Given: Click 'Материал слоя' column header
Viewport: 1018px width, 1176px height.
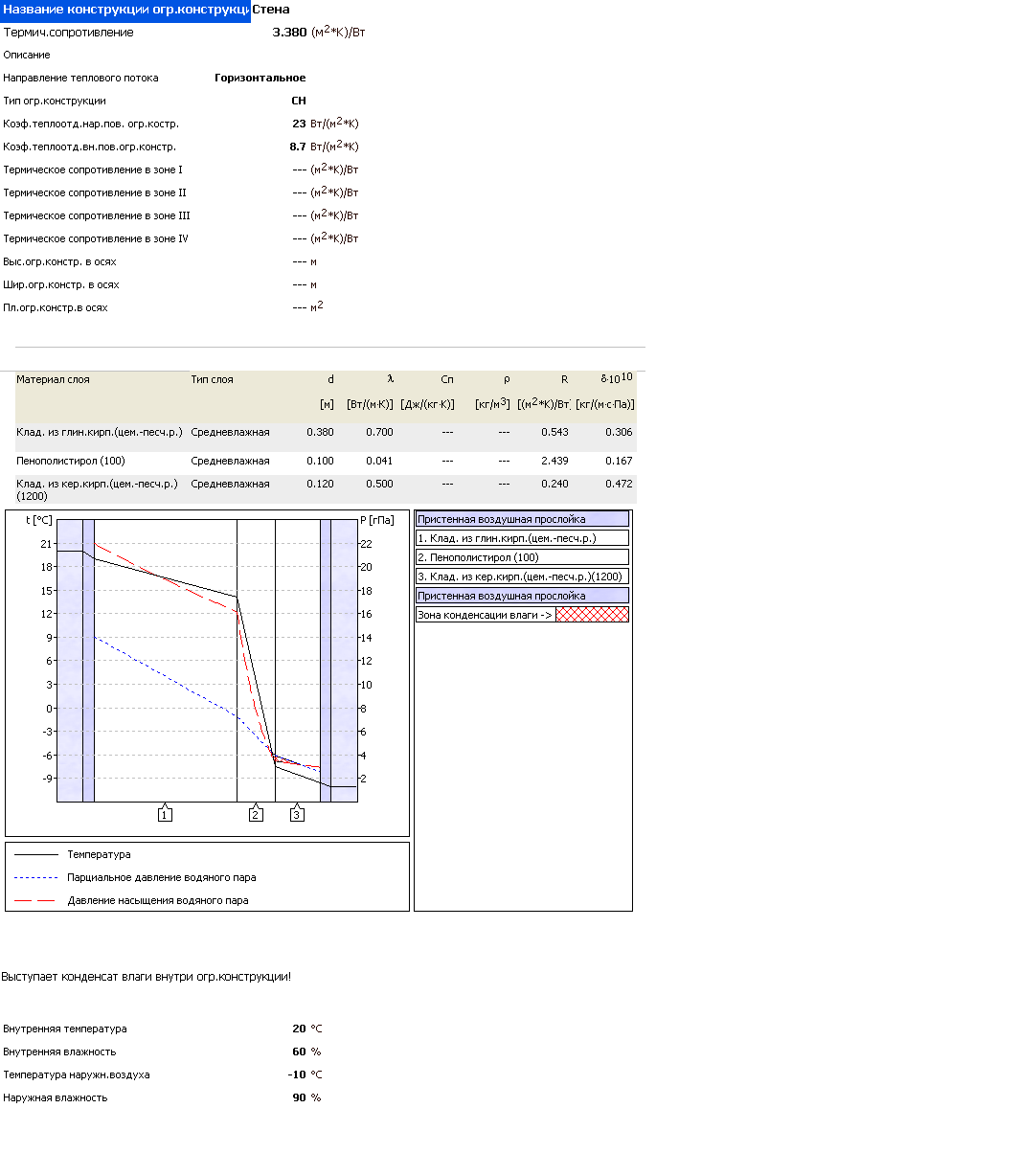Looking at the screenshot, I should pyautogui.click(x=53, y=379).
